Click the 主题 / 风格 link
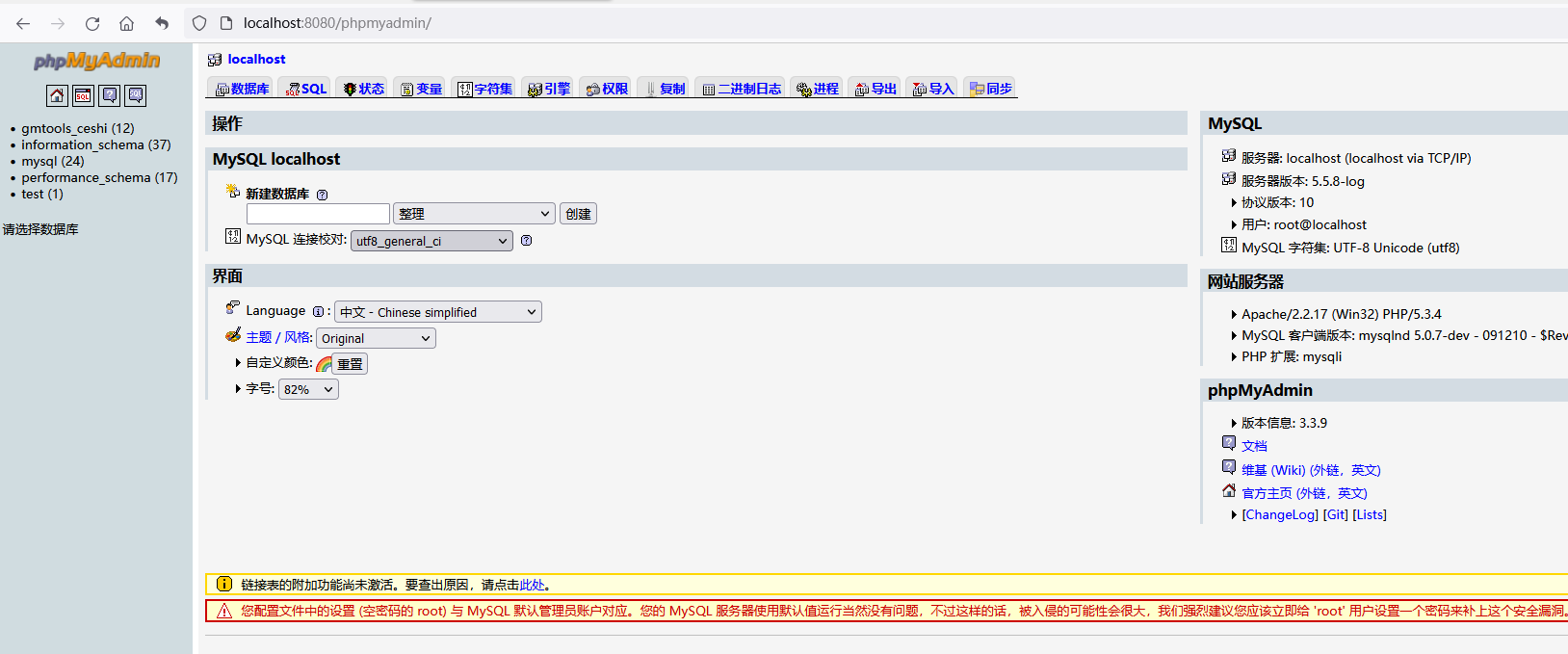The image size is (1568, 654). [278, 338]
